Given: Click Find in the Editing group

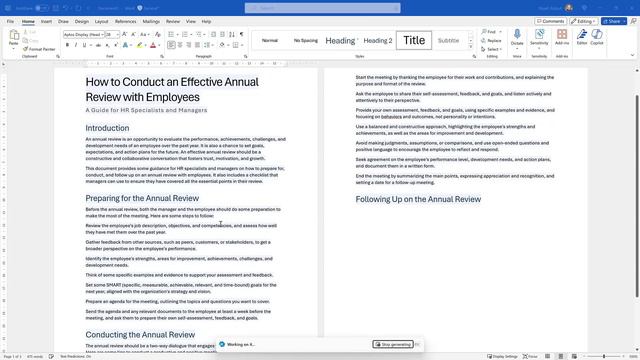Looking at the screenshot, I should [x=489, y=31].
